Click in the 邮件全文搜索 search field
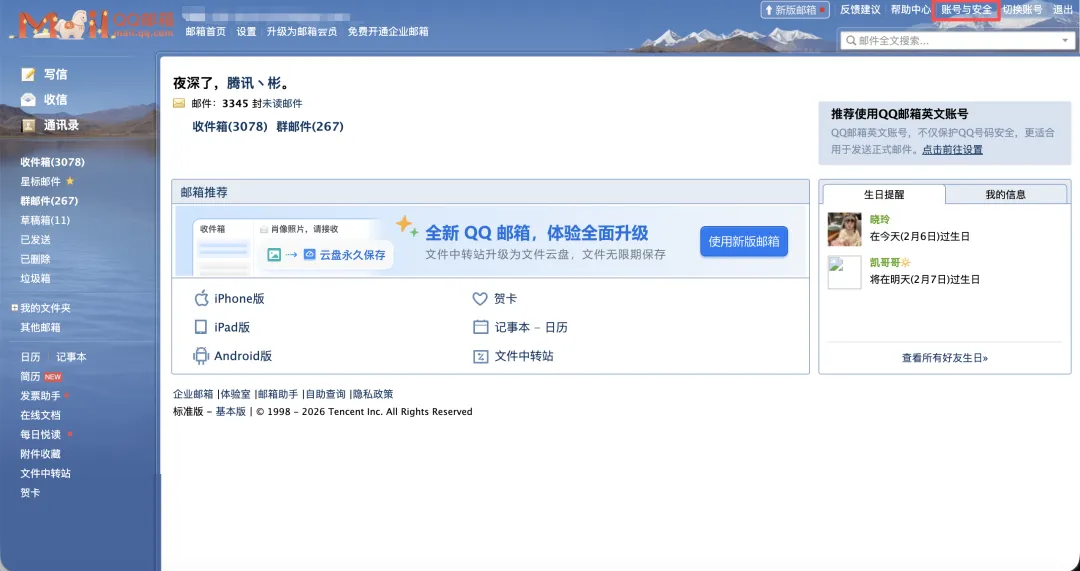 (957, 41)
